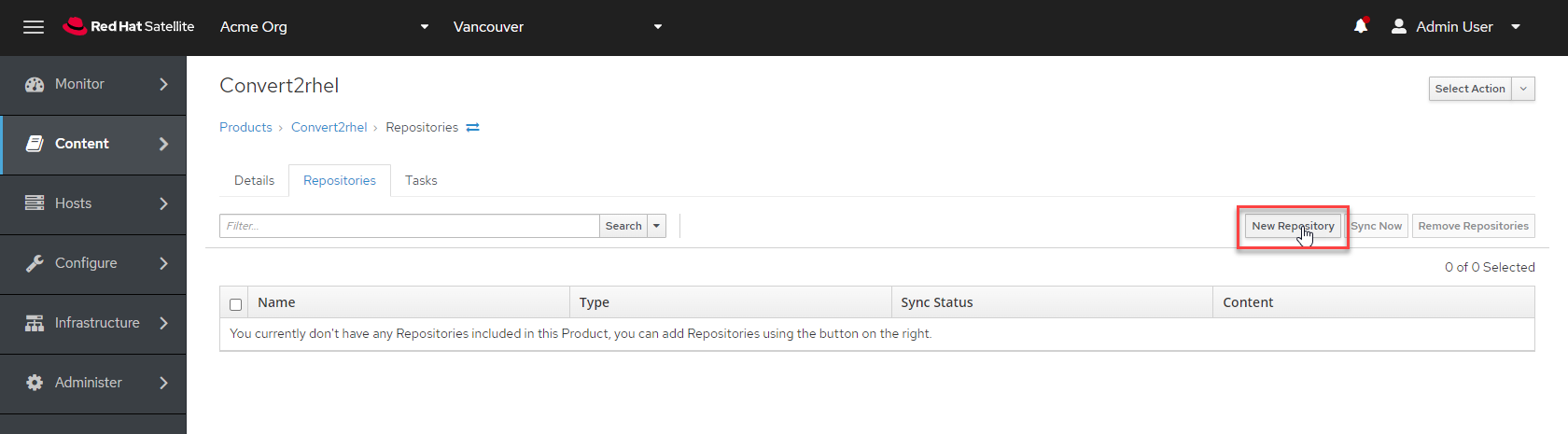This screenshot has height=434, width=1568.
Task: Switch to the Tasks tab
Action: pyautogui.click(x=421, y=180)
